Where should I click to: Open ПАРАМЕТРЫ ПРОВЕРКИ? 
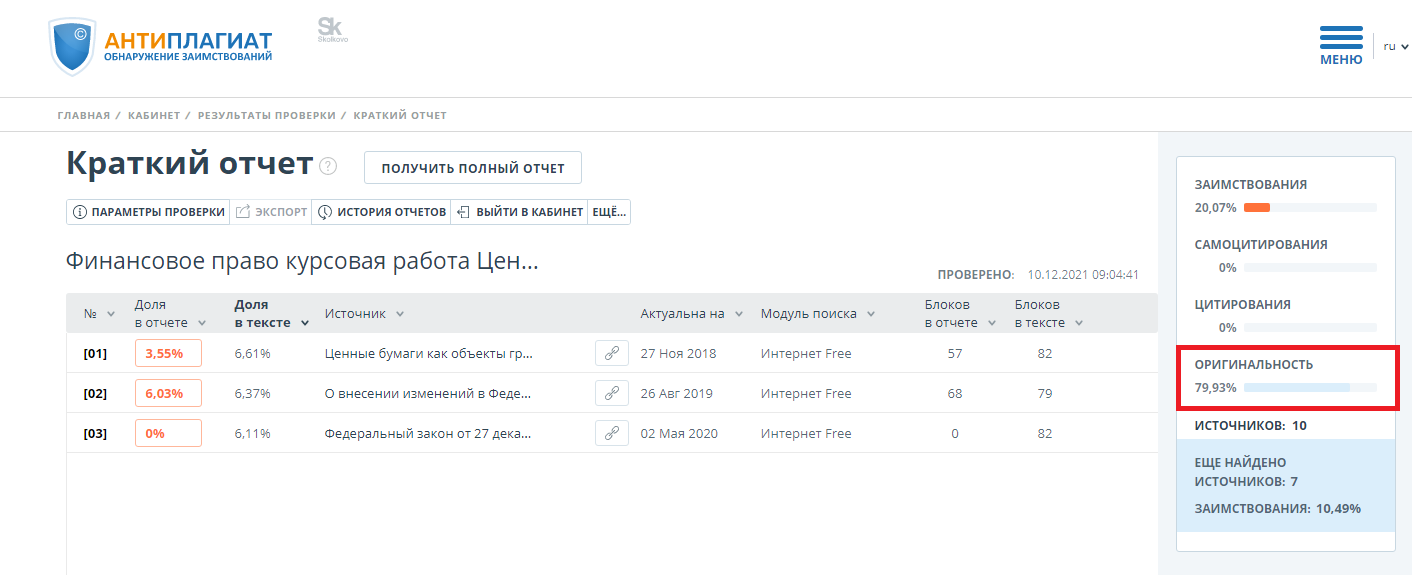pos(148,212)
